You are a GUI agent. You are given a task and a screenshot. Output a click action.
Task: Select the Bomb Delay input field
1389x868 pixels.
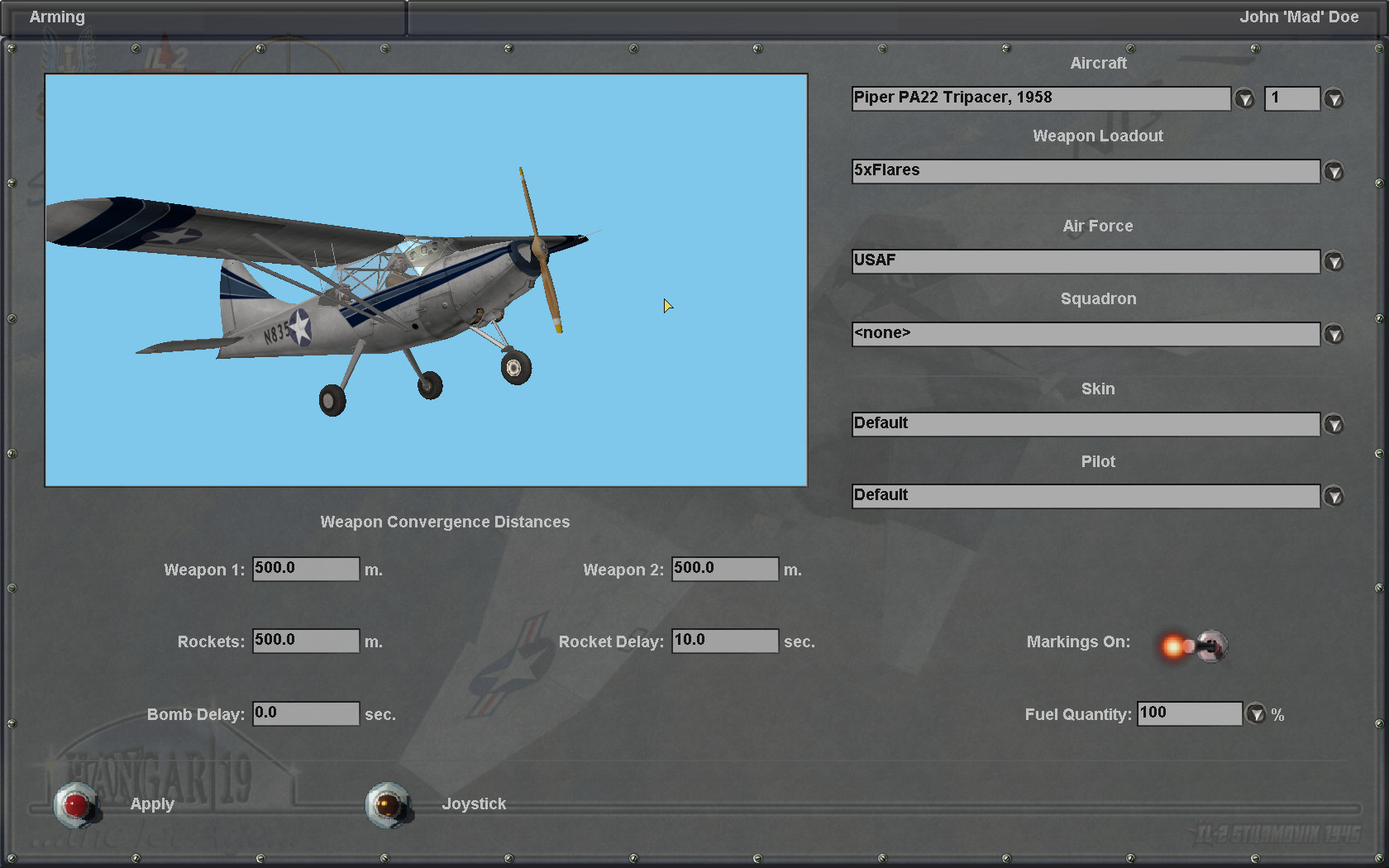pyautogui.click(x=306, y=713)
